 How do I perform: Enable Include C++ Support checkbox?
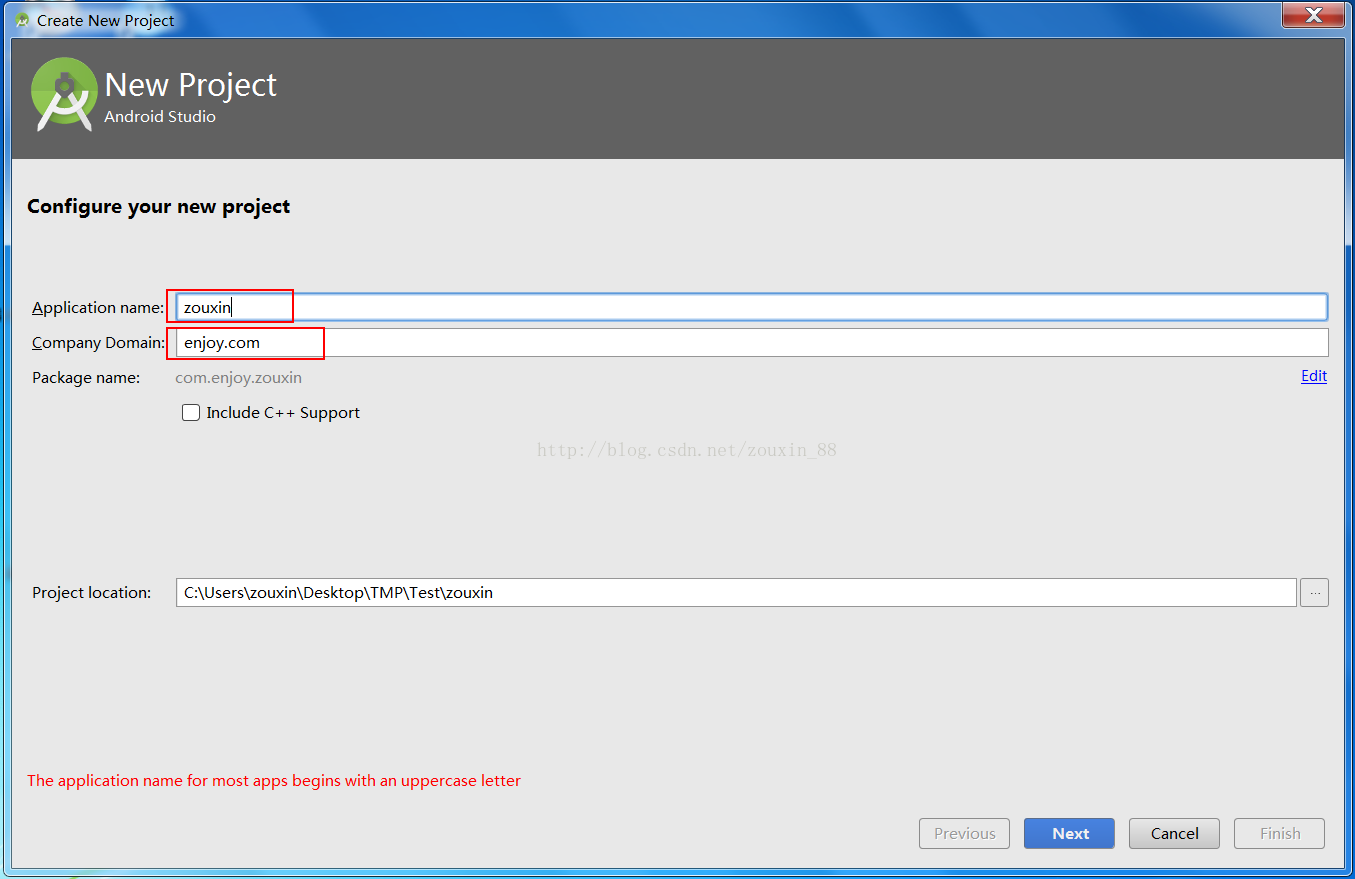[191, 412]
